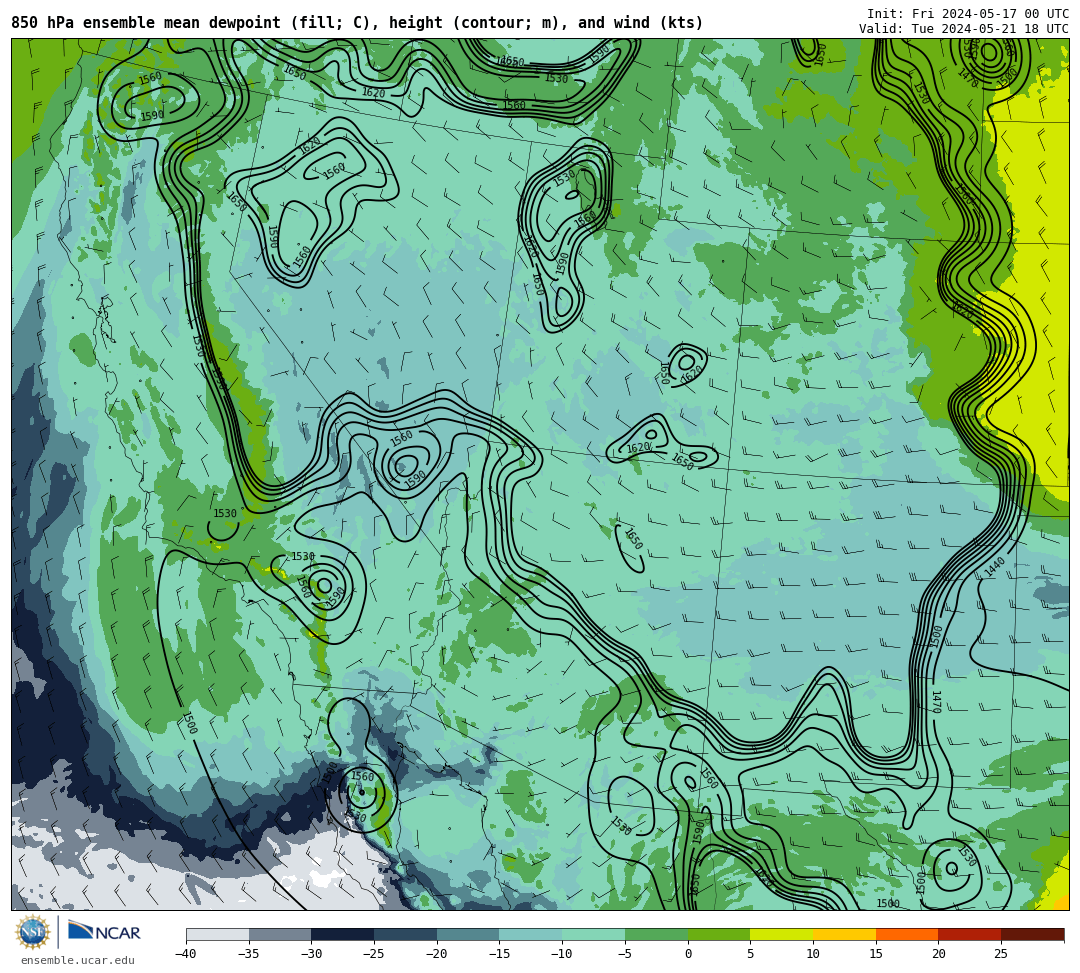The image size is (1080, 973).
Task: Click the 25 colorbar tick label
Action: pyautogui.click(x=1001, y=954)
